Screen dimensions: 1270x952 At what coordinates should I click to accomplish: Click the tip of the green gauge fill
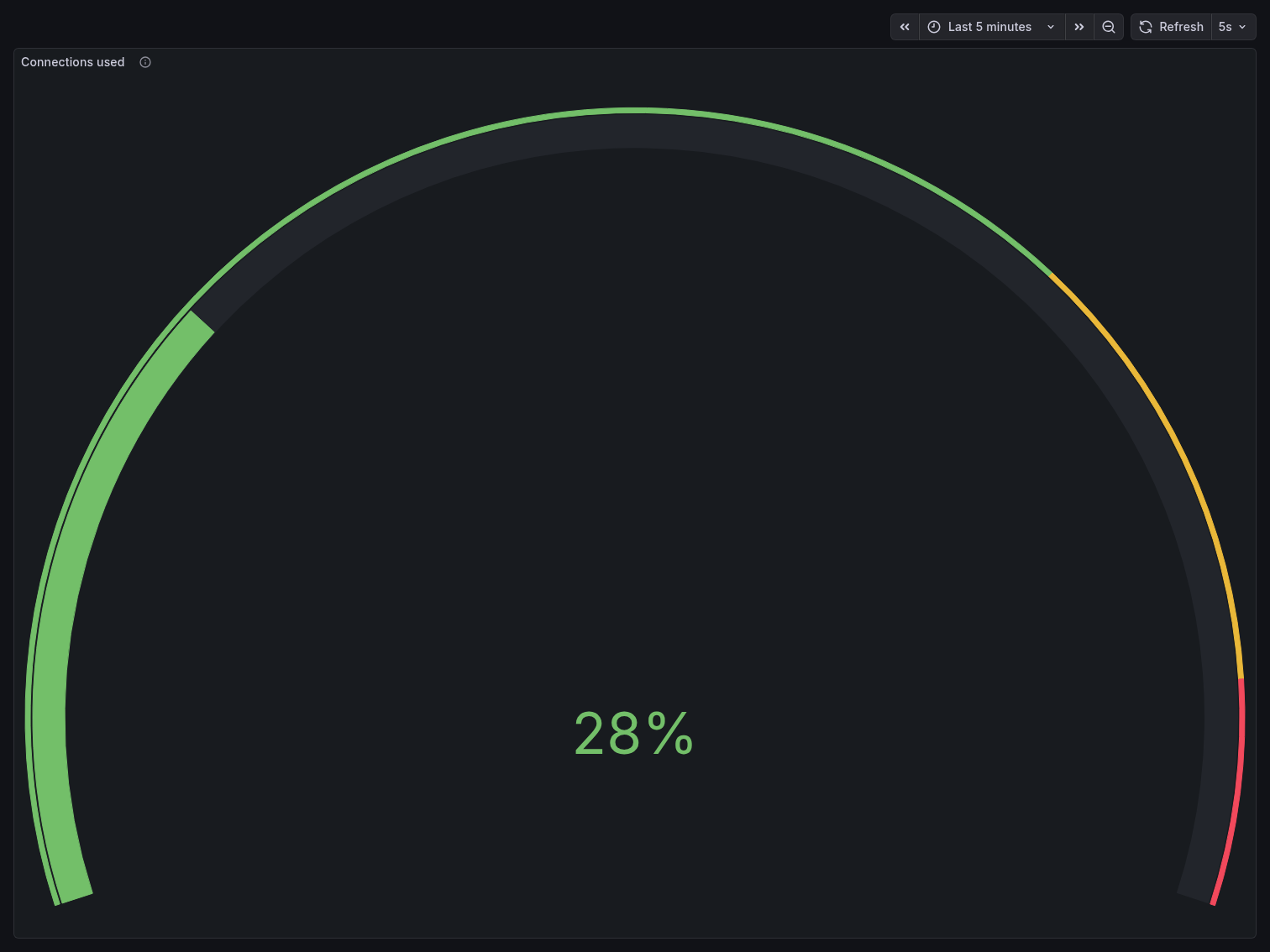[200, 322]
